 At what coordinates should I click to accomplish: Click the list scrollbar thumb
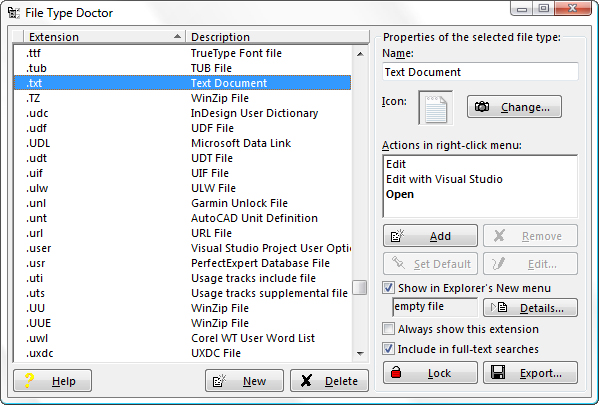[360, 287]
